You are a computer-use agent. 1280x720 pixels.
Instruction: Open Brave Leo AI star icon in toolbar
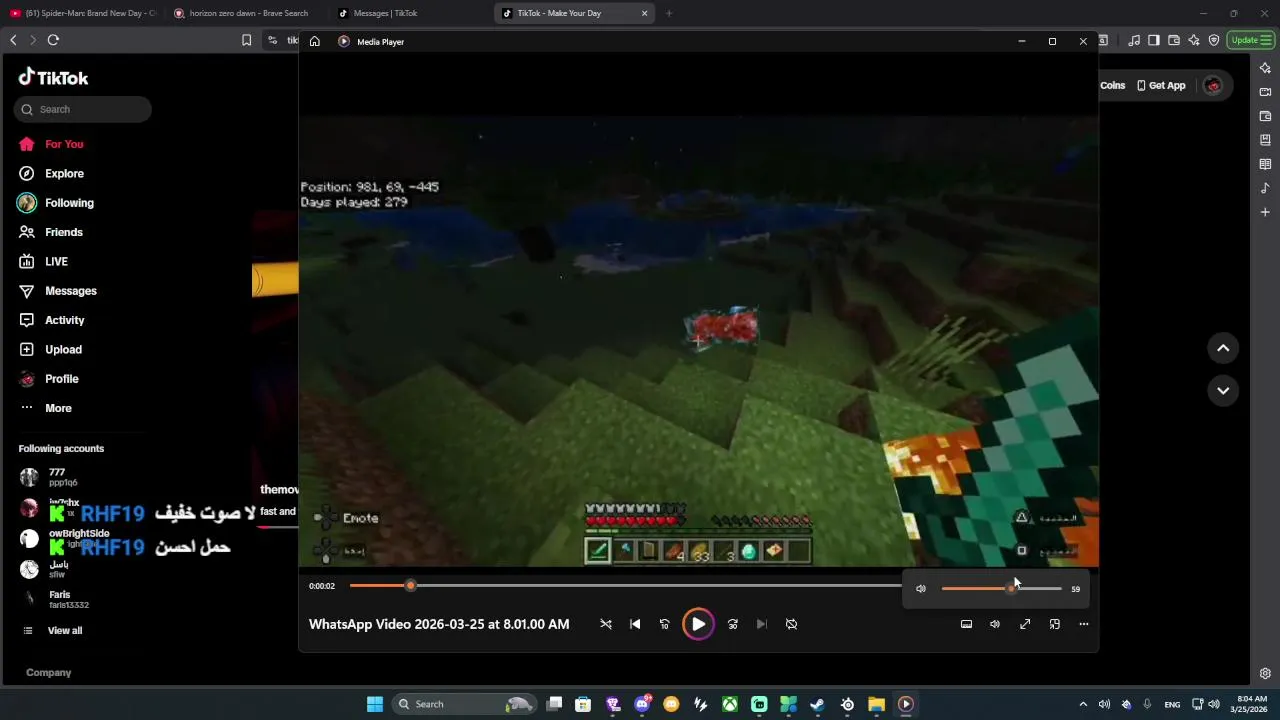[1194, 40]
